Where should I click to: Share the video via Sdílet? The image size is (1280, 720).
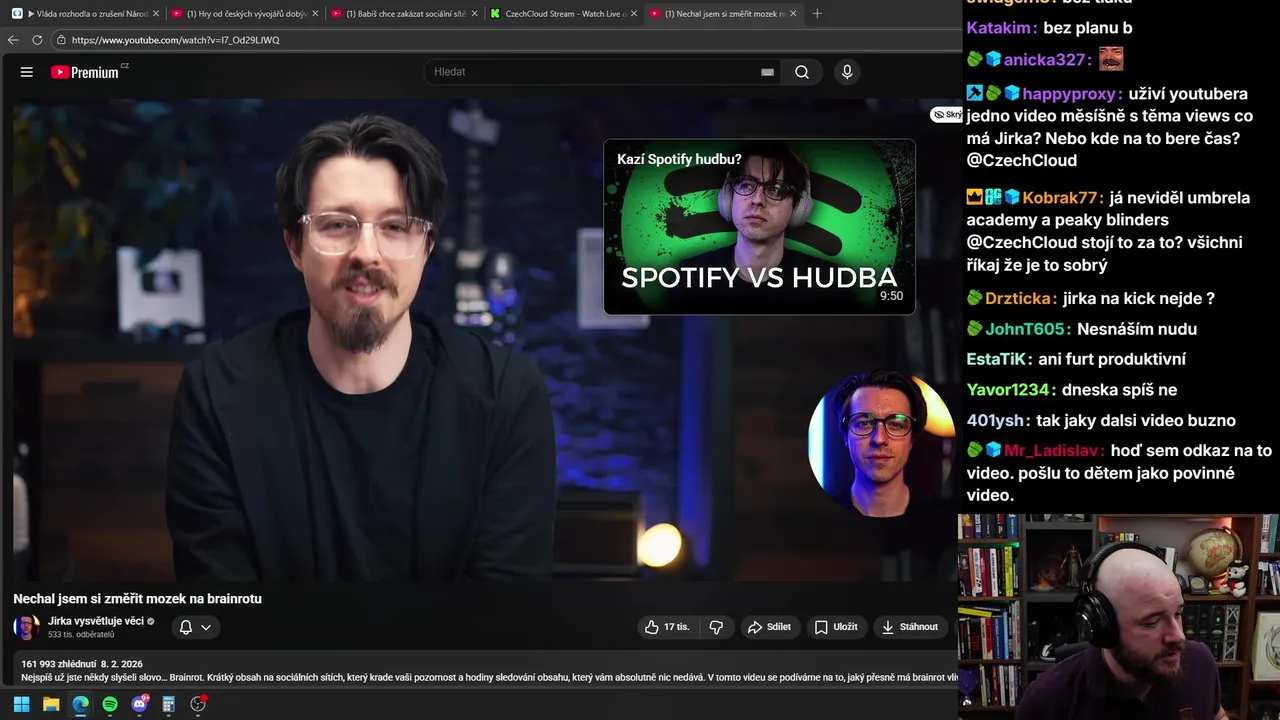[769, 627]
